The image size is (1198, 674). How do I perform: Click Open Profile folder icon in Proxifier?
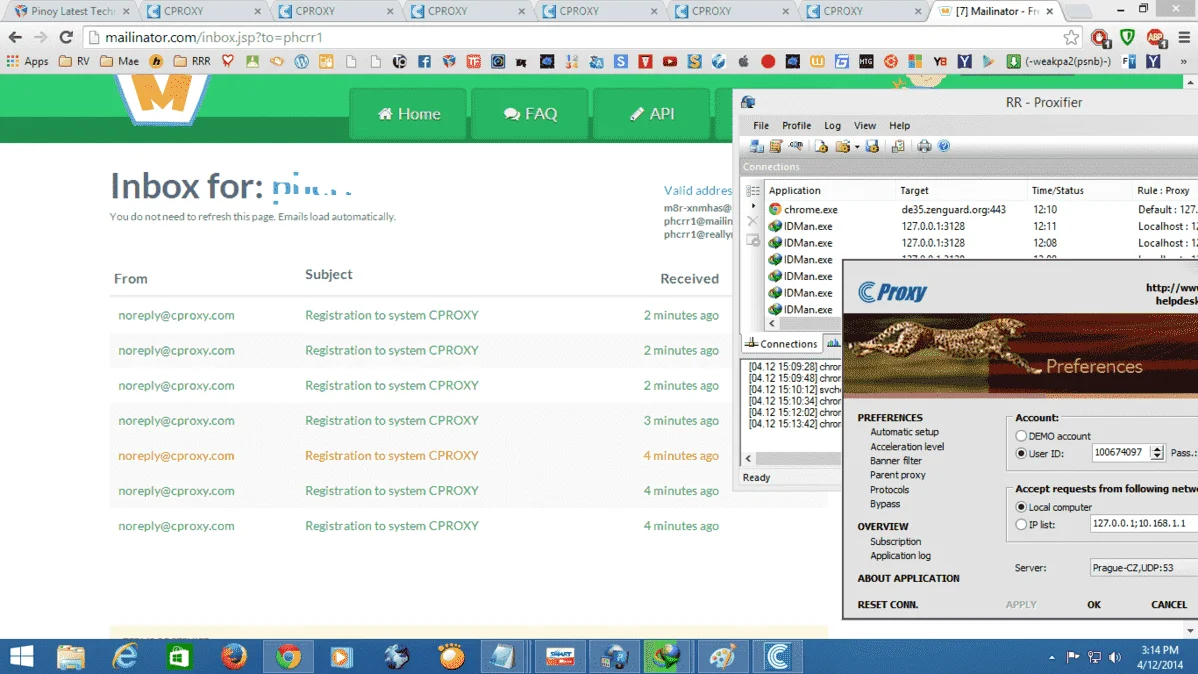coord(843,146)
